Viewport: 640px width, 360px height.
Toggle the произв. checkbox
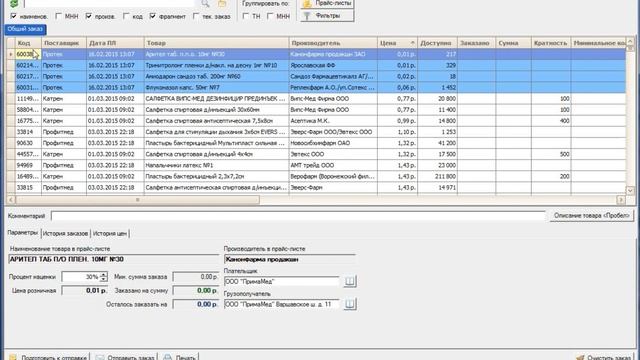pyautogui.click(x=89, y=16)
